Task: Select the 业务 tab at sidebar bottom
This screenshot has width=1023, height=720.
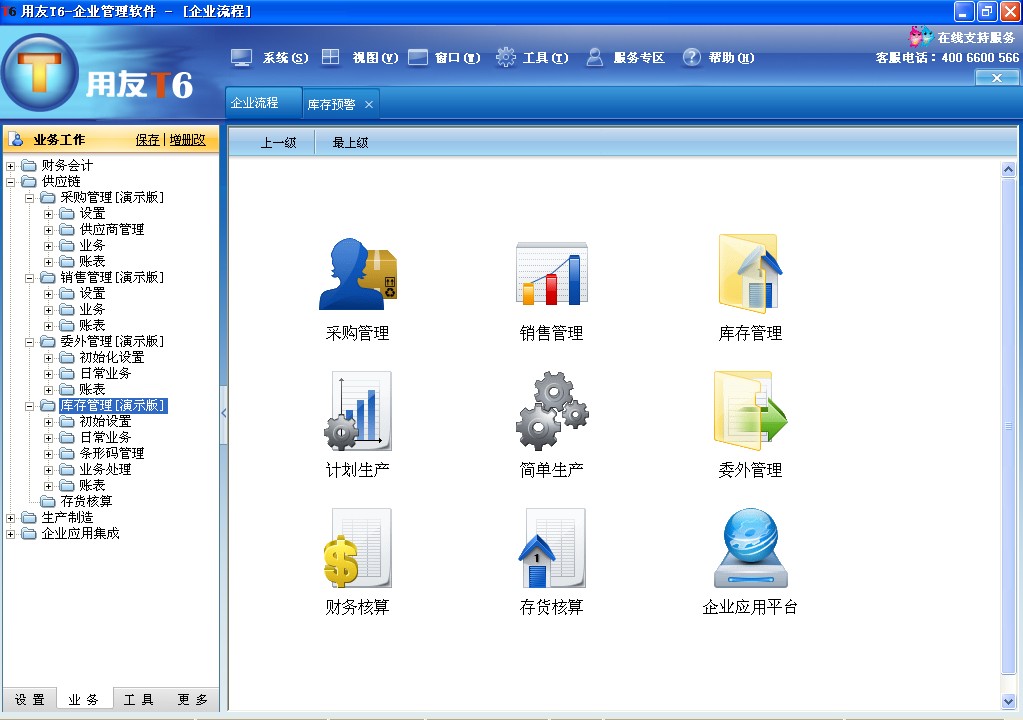Action: (x=84, y=700)
